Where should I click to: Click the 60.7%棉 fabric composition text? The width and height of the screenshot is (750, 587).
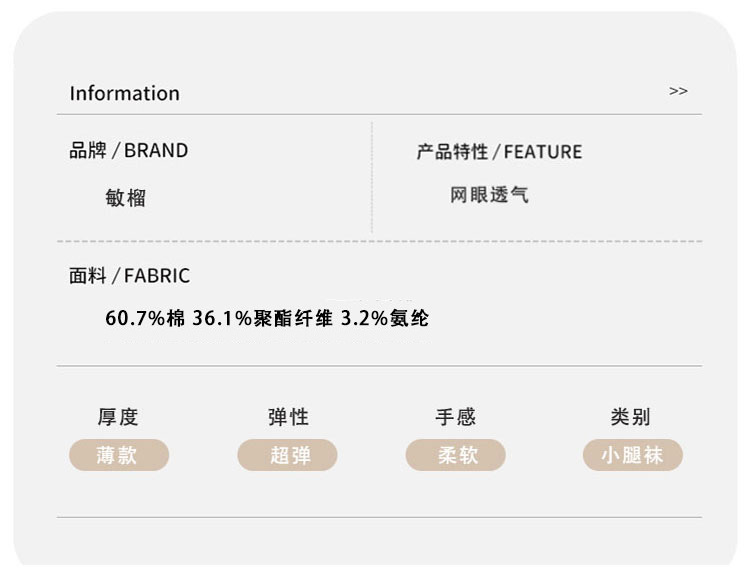pos(145,319)
